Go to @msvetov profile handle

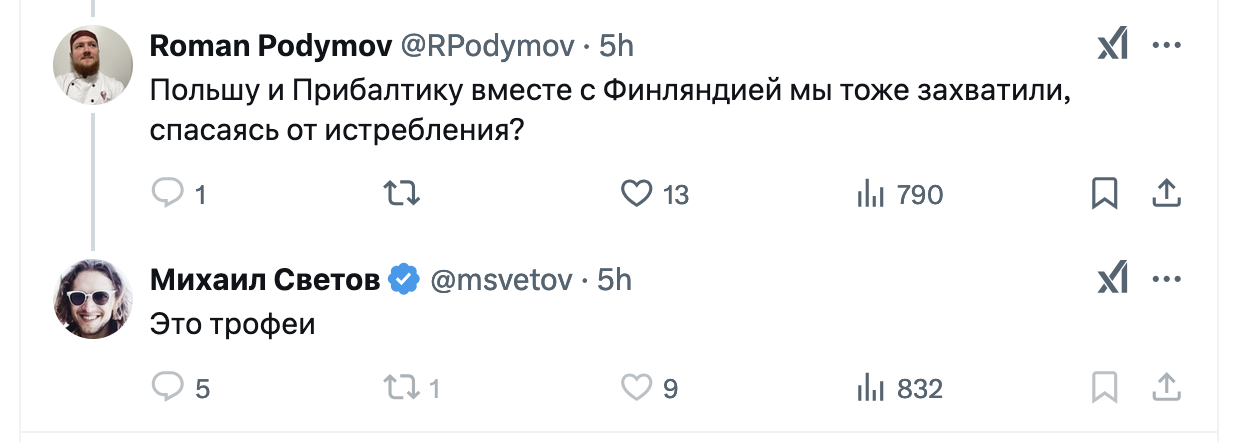point(501,281)
